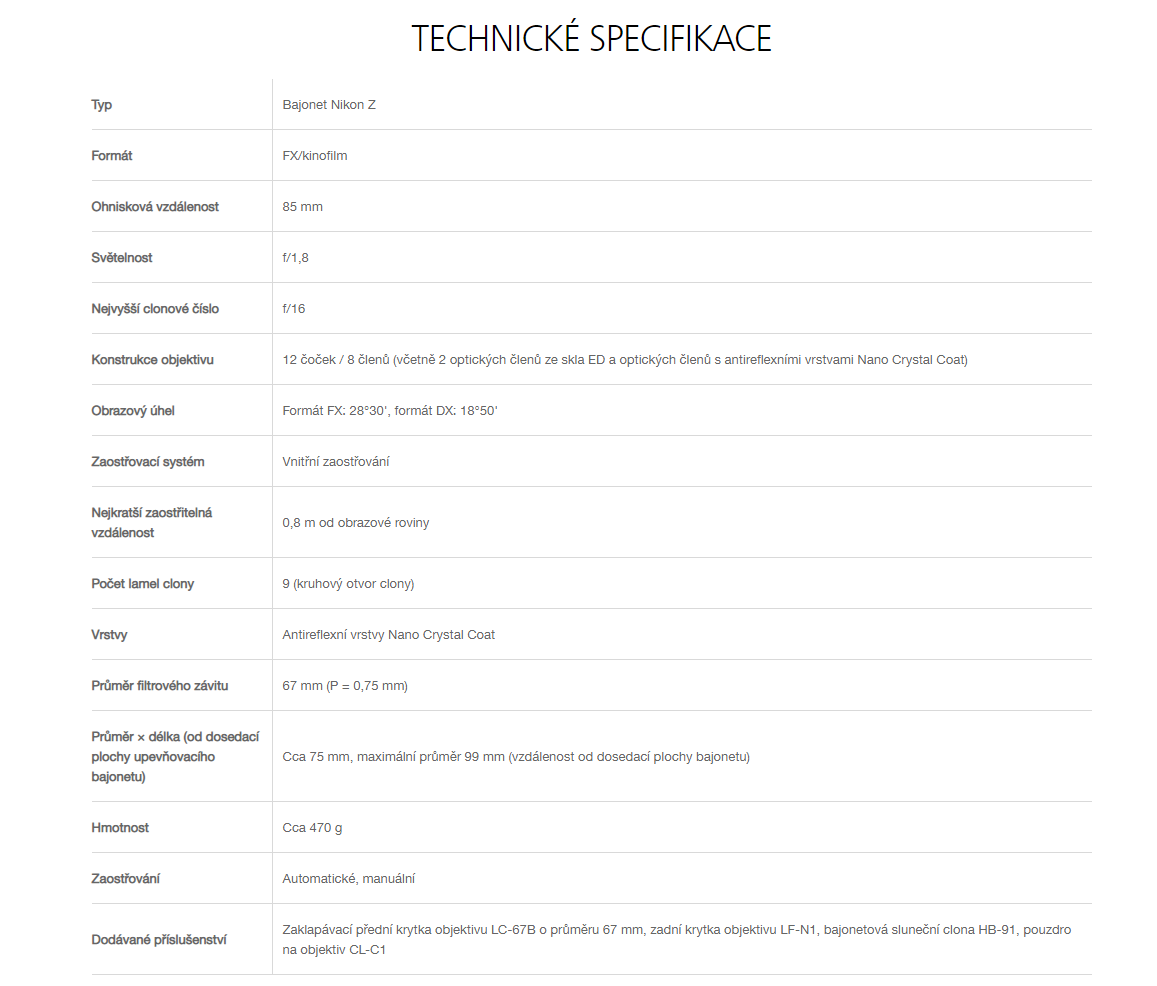Screen dimensions: 1157x986
Task: Click the Antireflexní vrstvy Nano Crystal Coat text
Action: (389, 635)
